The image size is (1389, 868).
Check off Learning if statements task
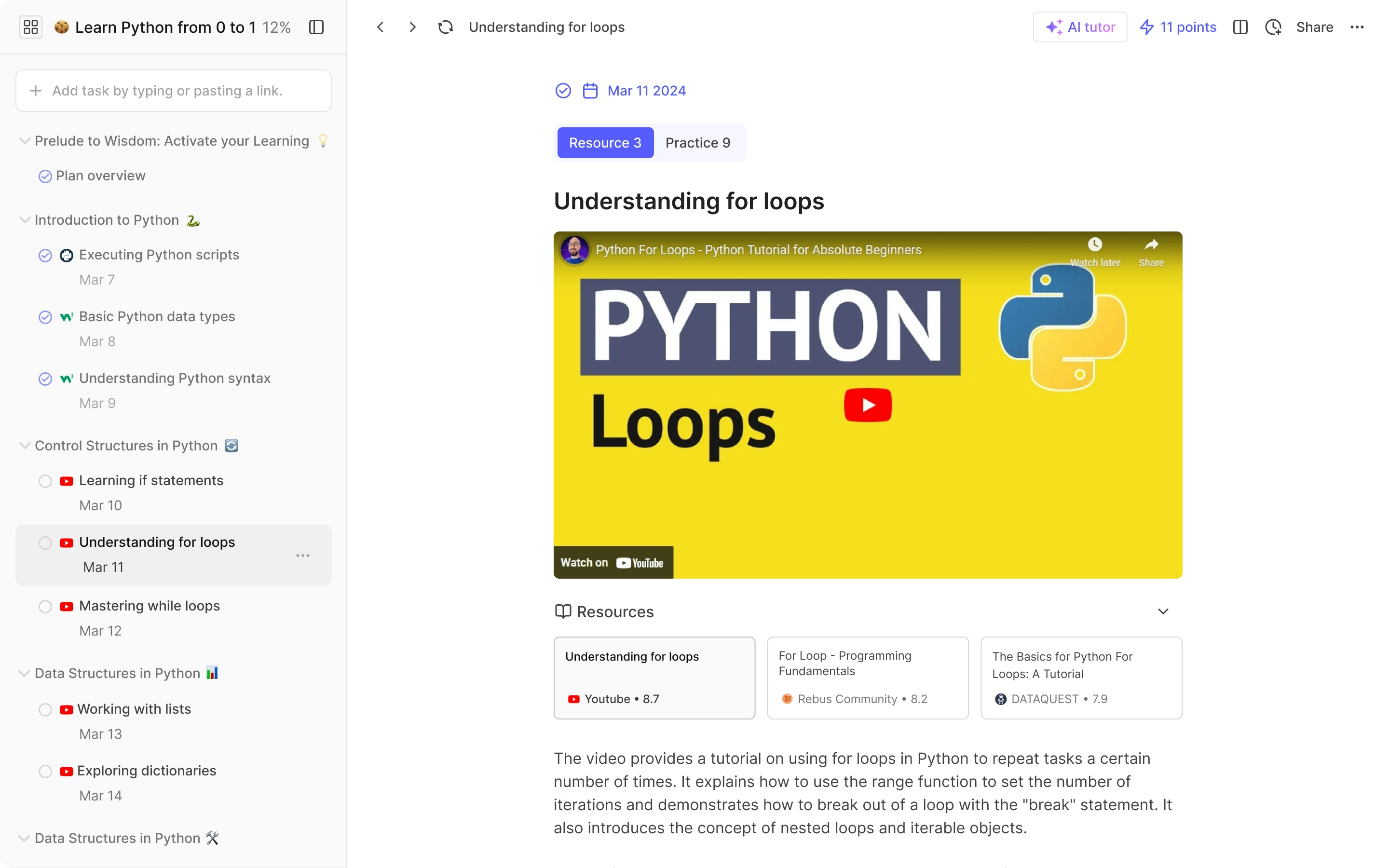[45, 481]
